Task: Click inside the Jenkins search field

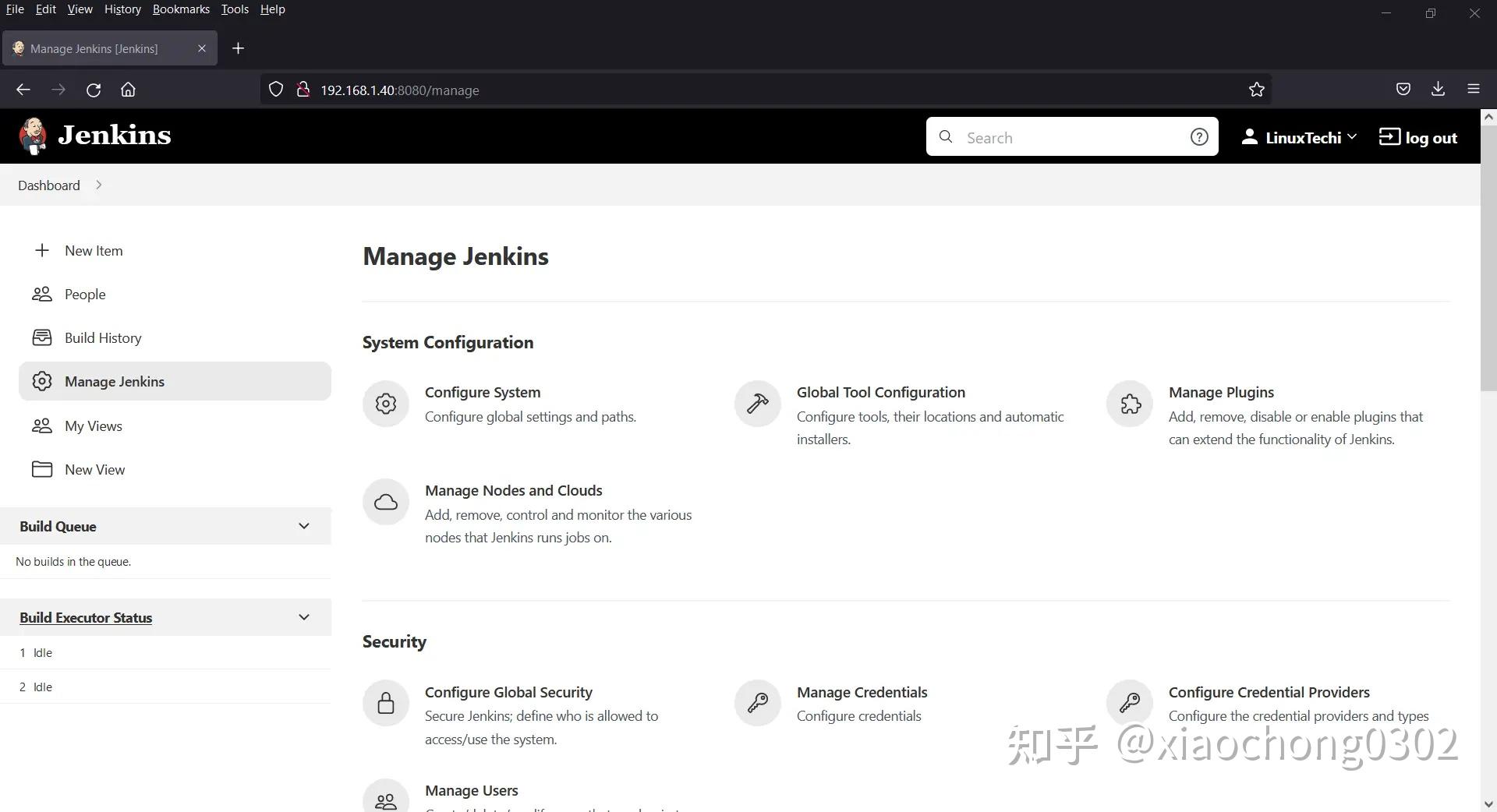Action: [1068, 136]
